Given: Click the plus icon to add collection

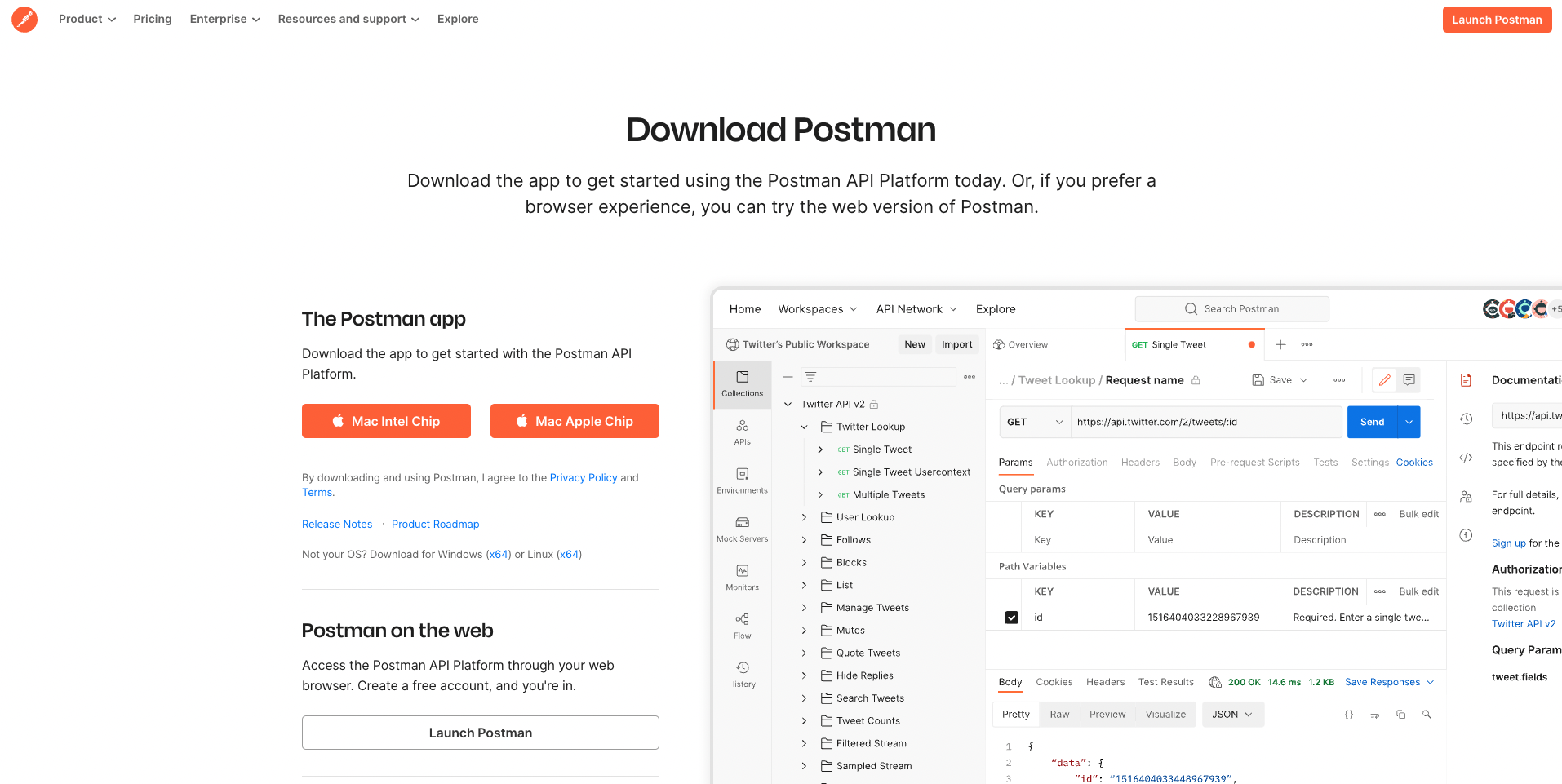Looking at the screenshot, I should pyautogui.click(x=788, y=377).
